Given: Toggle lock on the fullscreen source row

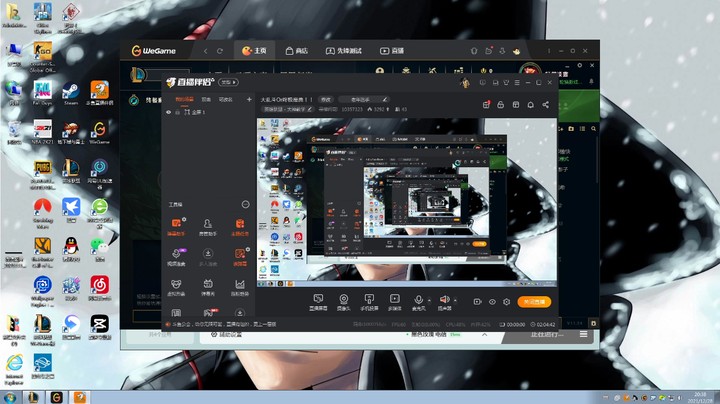Looking at the screenshot, I should pyautogui.click(x=178, y=112).
